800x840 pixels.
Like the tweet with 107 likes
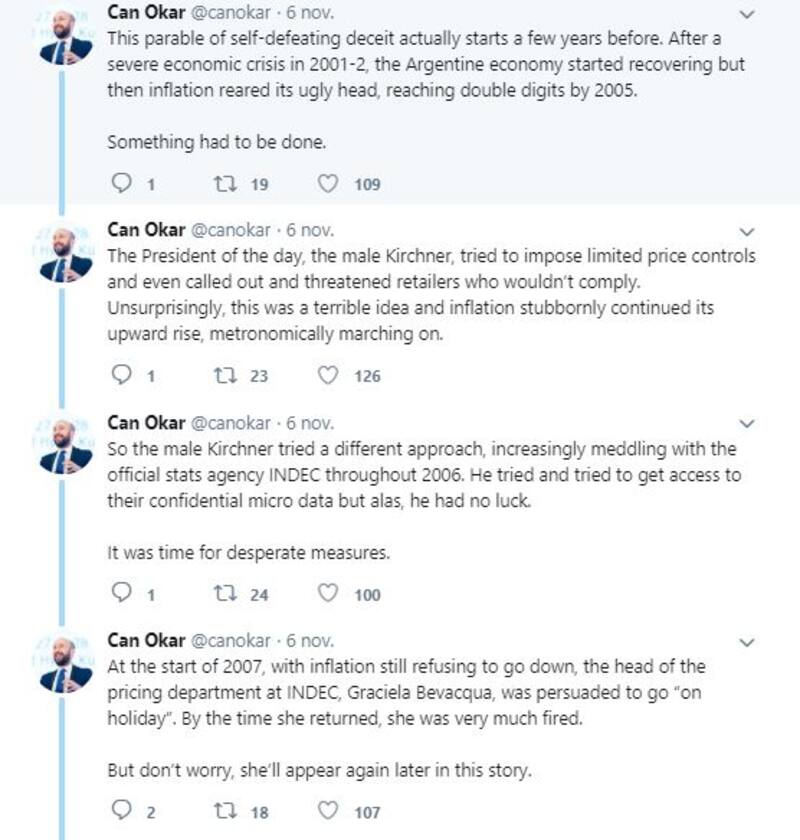(x=328, y=812)
